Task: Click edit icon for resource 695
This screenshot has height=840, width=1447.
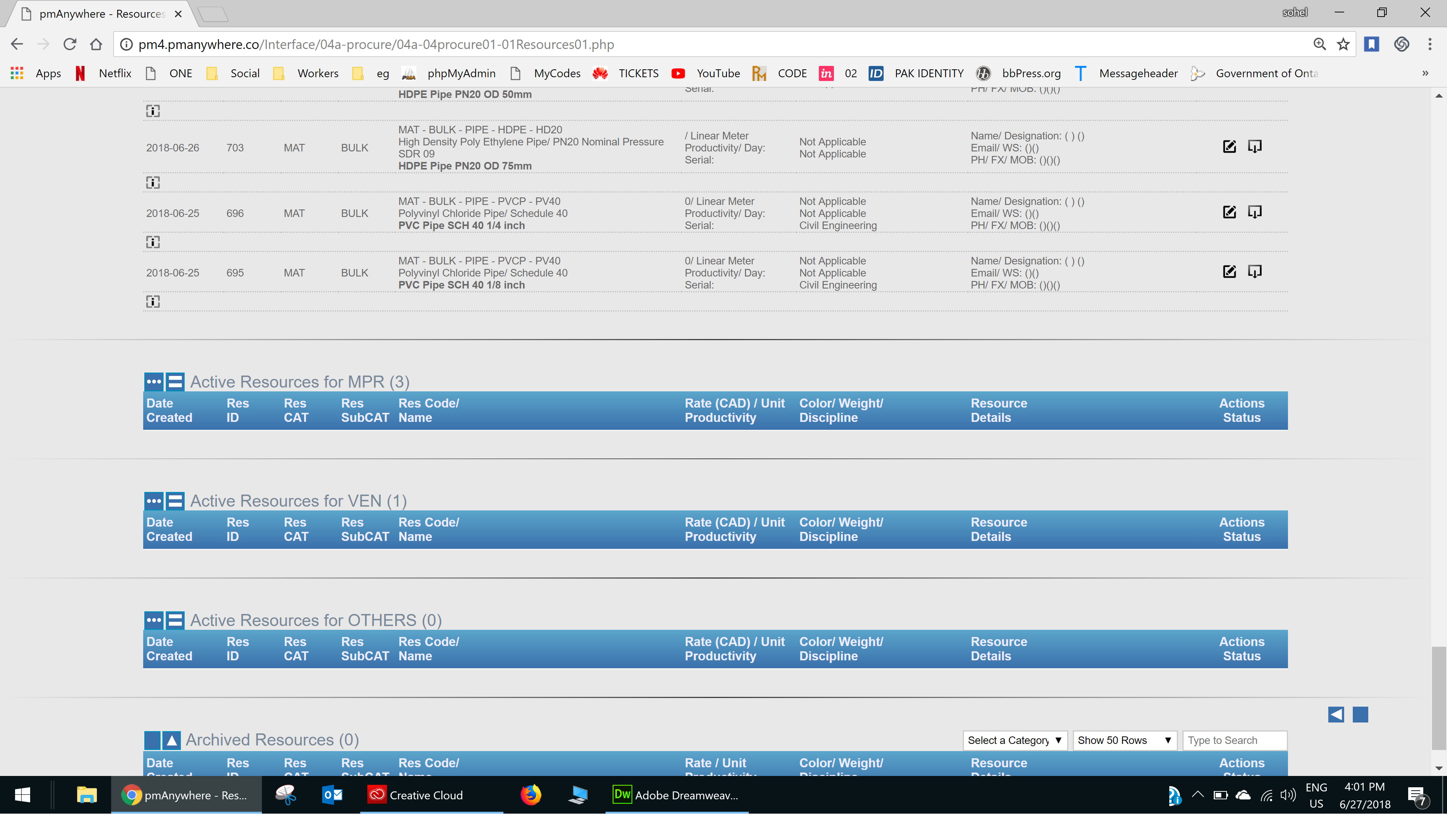Action: (1229, 272)
